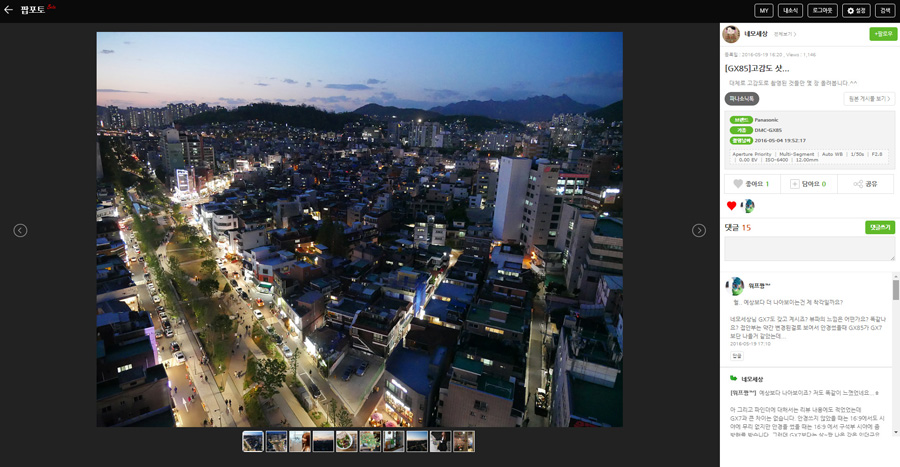Click the 로그아웃 logout button
Image resolution: width=900 pixels, height=467 pixels.
pyautogui.click(x=822, y=11)
